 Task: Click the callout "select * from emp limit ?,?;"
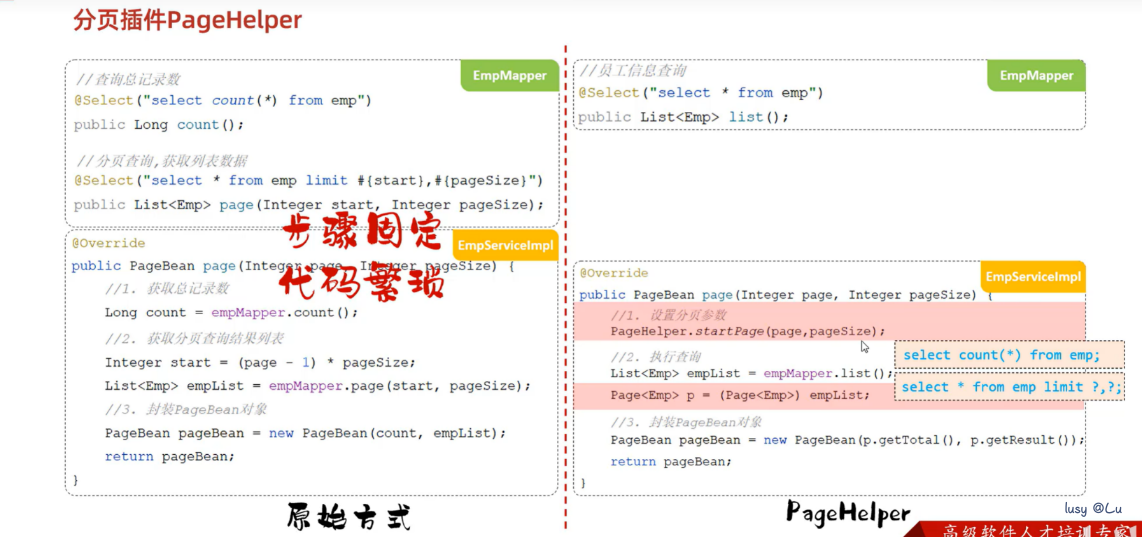pyautogui.click(x=1011, y=387)
